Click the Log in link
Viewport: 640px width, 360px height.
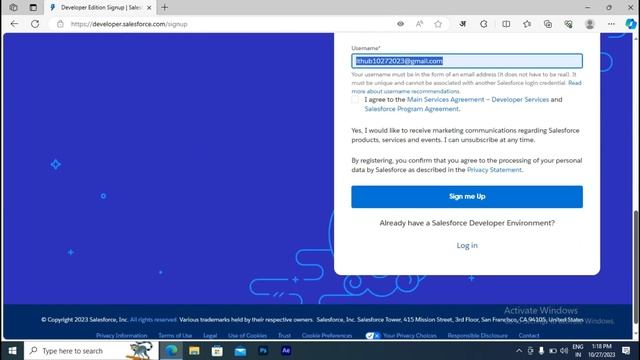[467, 245]
